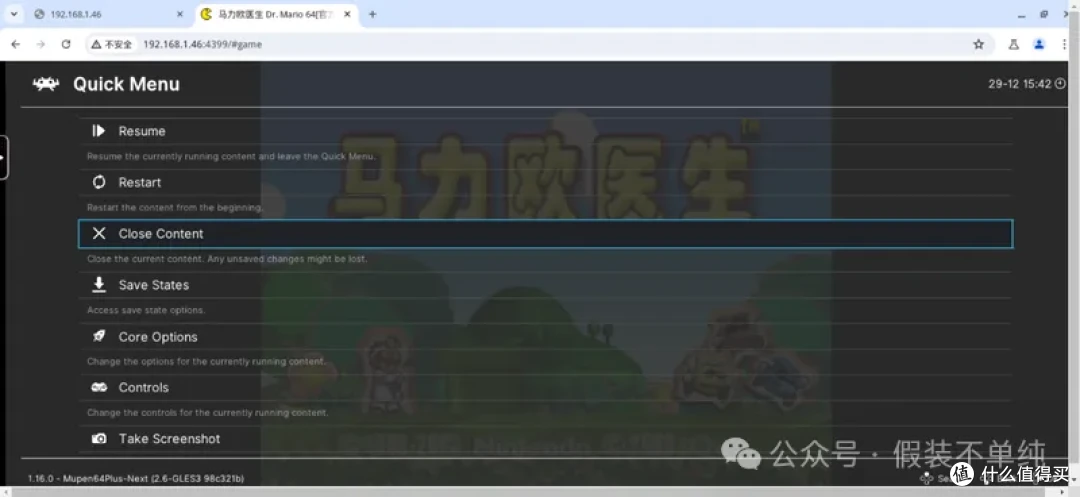The height and width of the screenshot is (497, 1080).
Task: Go forward in browser history
Action: pyautogui.click(x=41, y=44)
